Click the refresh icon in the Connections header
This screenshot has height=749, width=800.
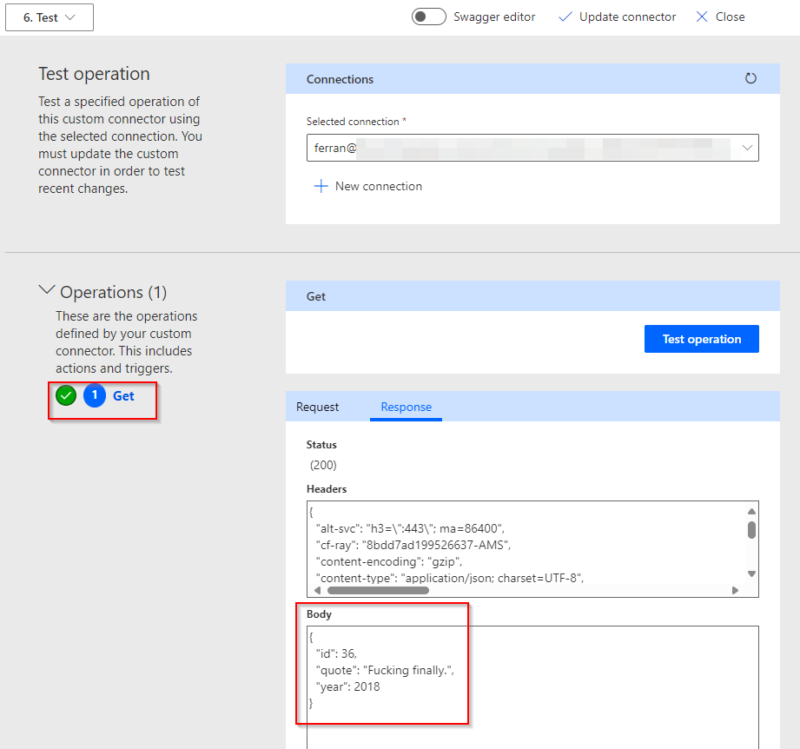click(x=751, y=78)
